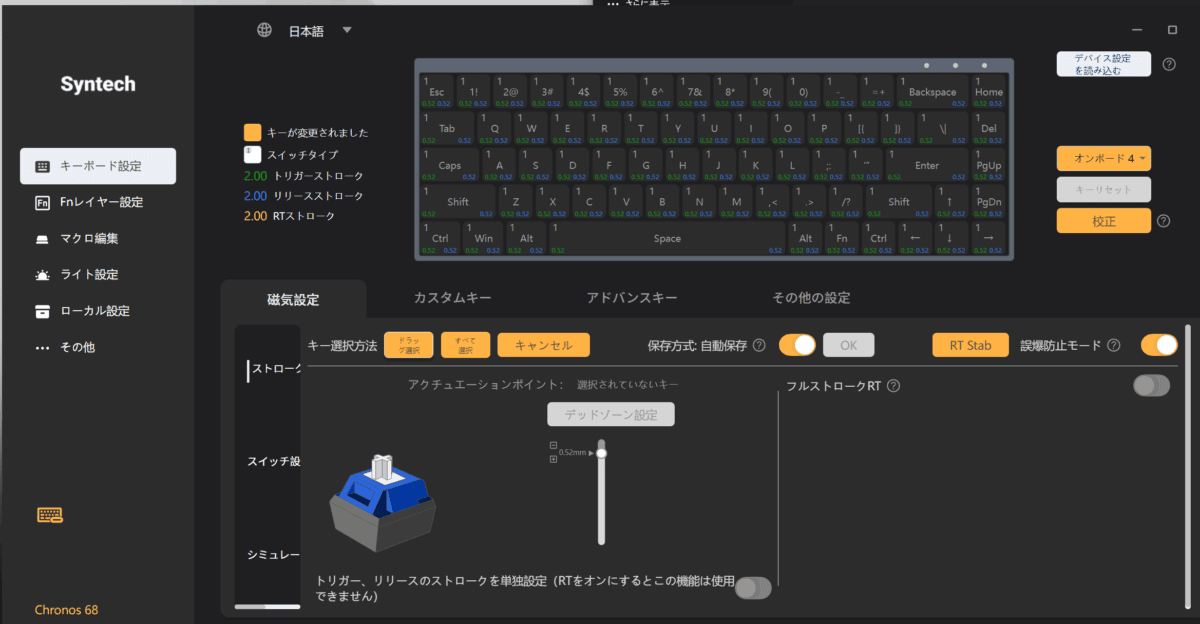Click the orange keyboard device icon

[50, 515]
